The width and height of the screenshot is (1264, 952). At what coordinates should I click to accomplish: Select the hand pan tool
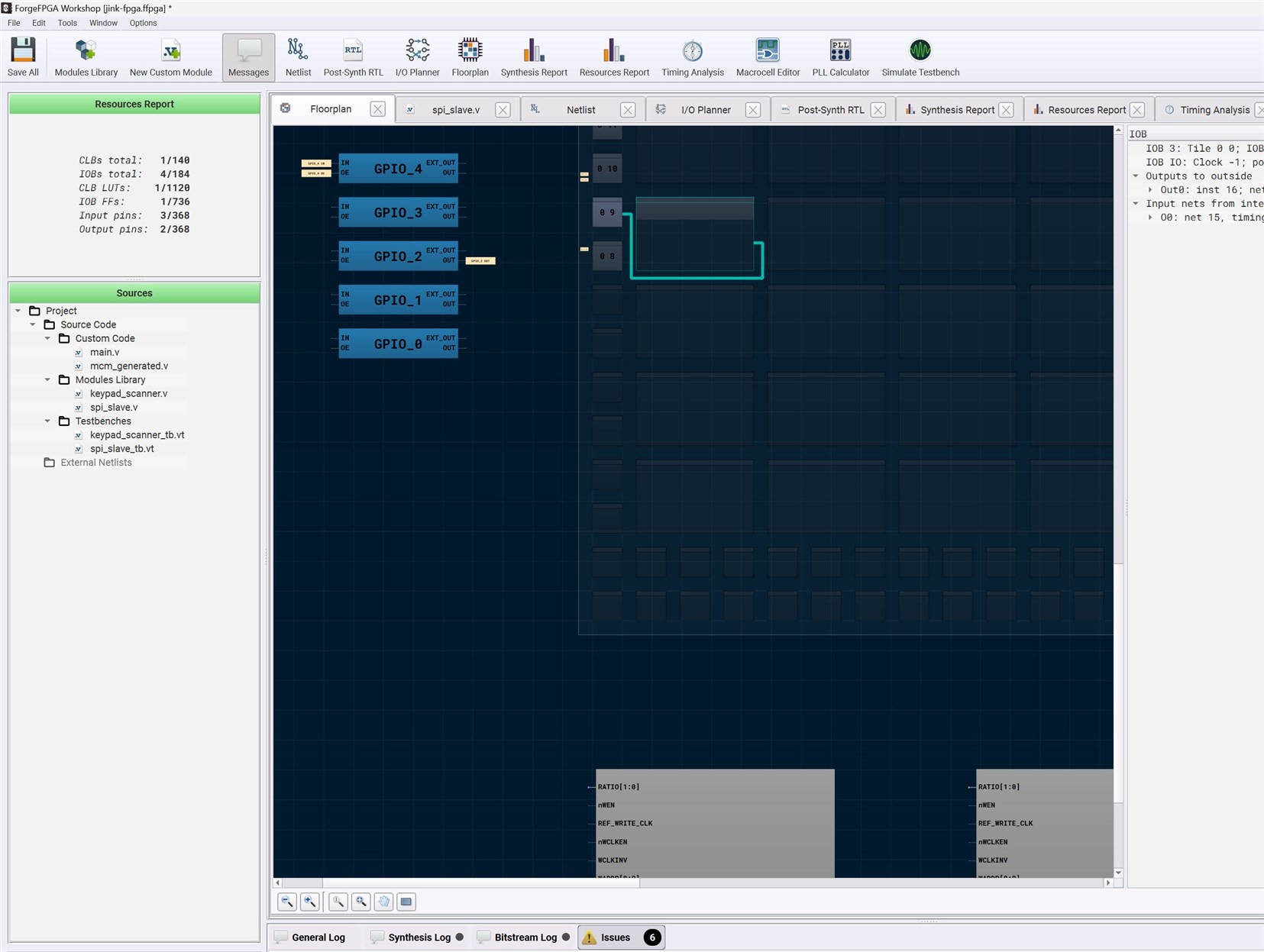pyautogui.click(x=383, y=902)
